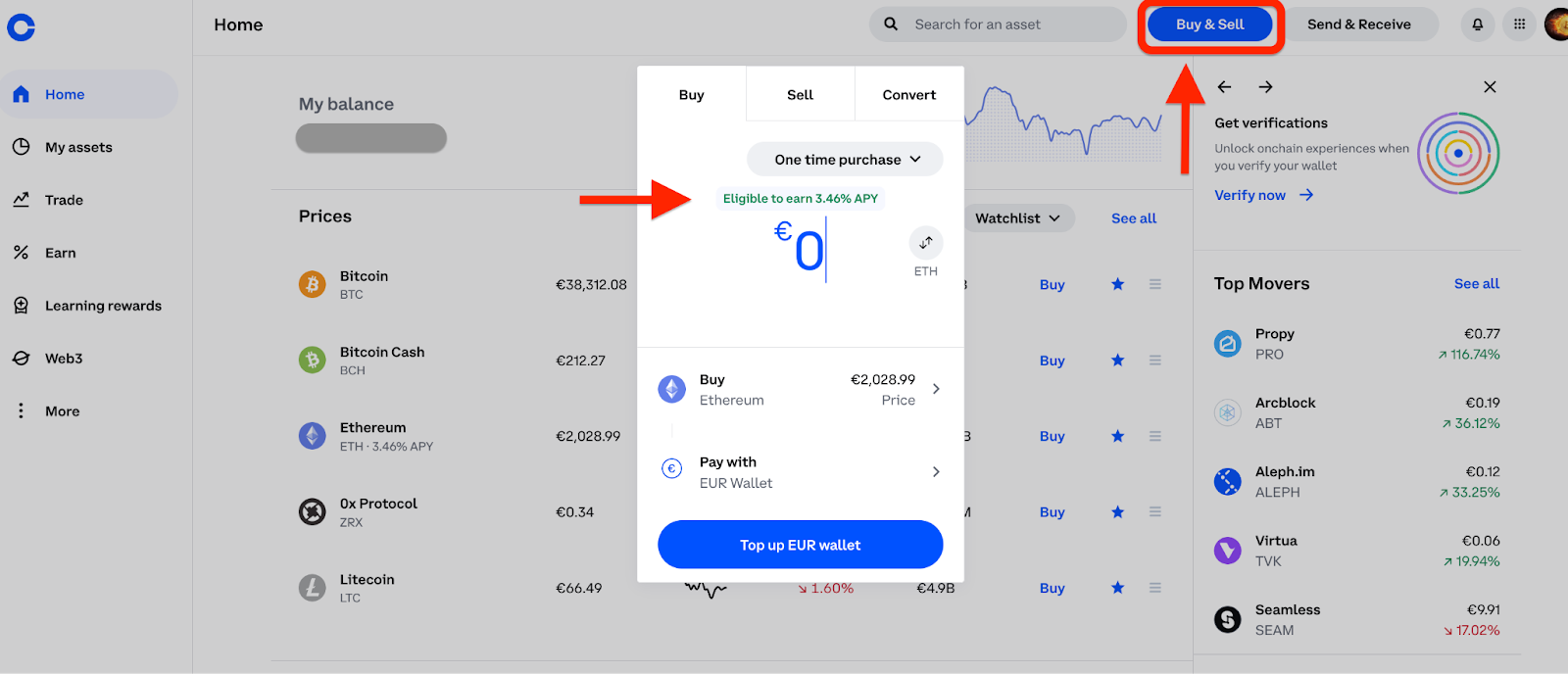Click the Bitcoin coin icon
1568x674 pixels.
(312, 284)
